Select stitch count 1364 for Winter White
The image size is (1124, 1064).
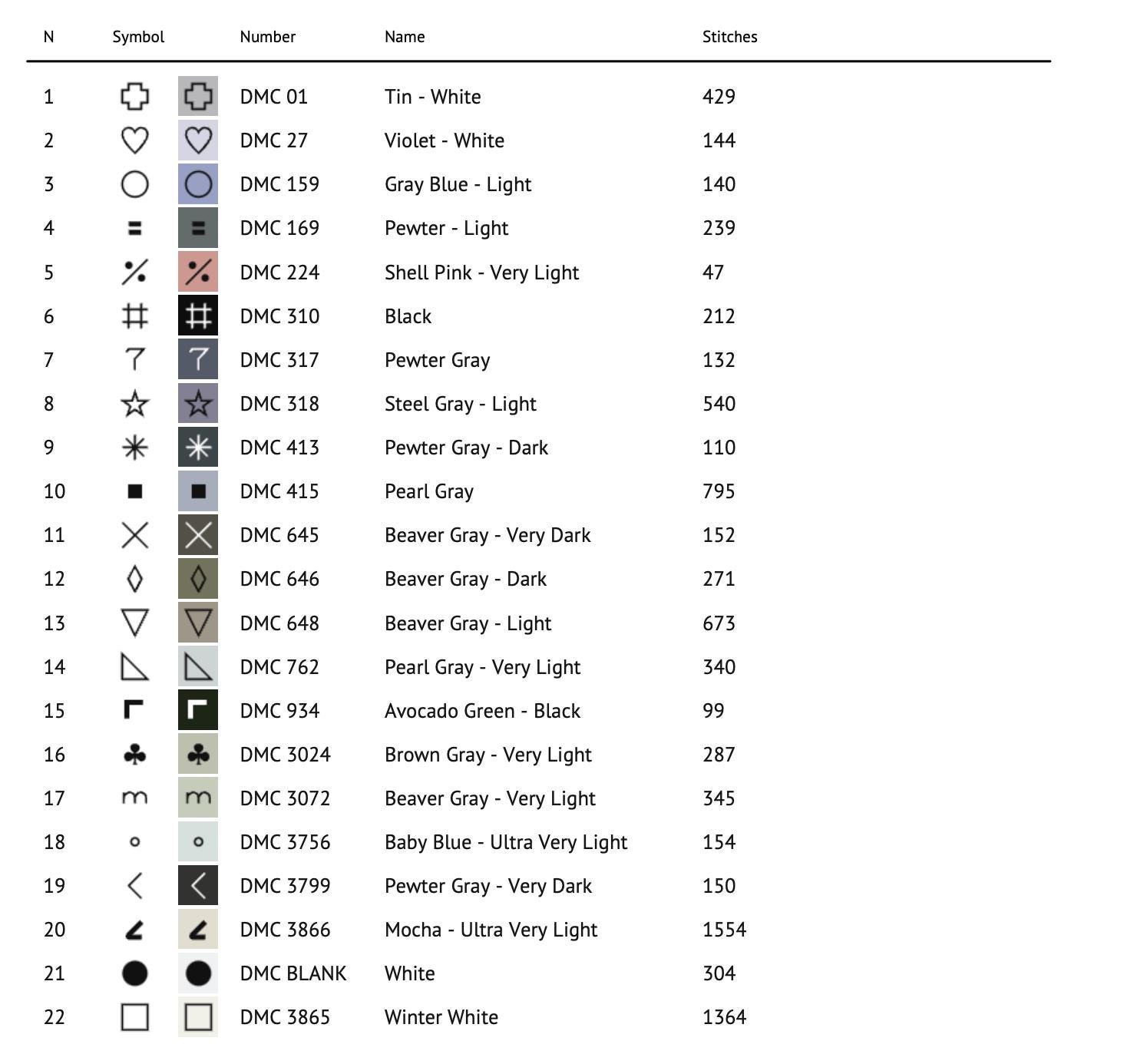(724, 1017)
